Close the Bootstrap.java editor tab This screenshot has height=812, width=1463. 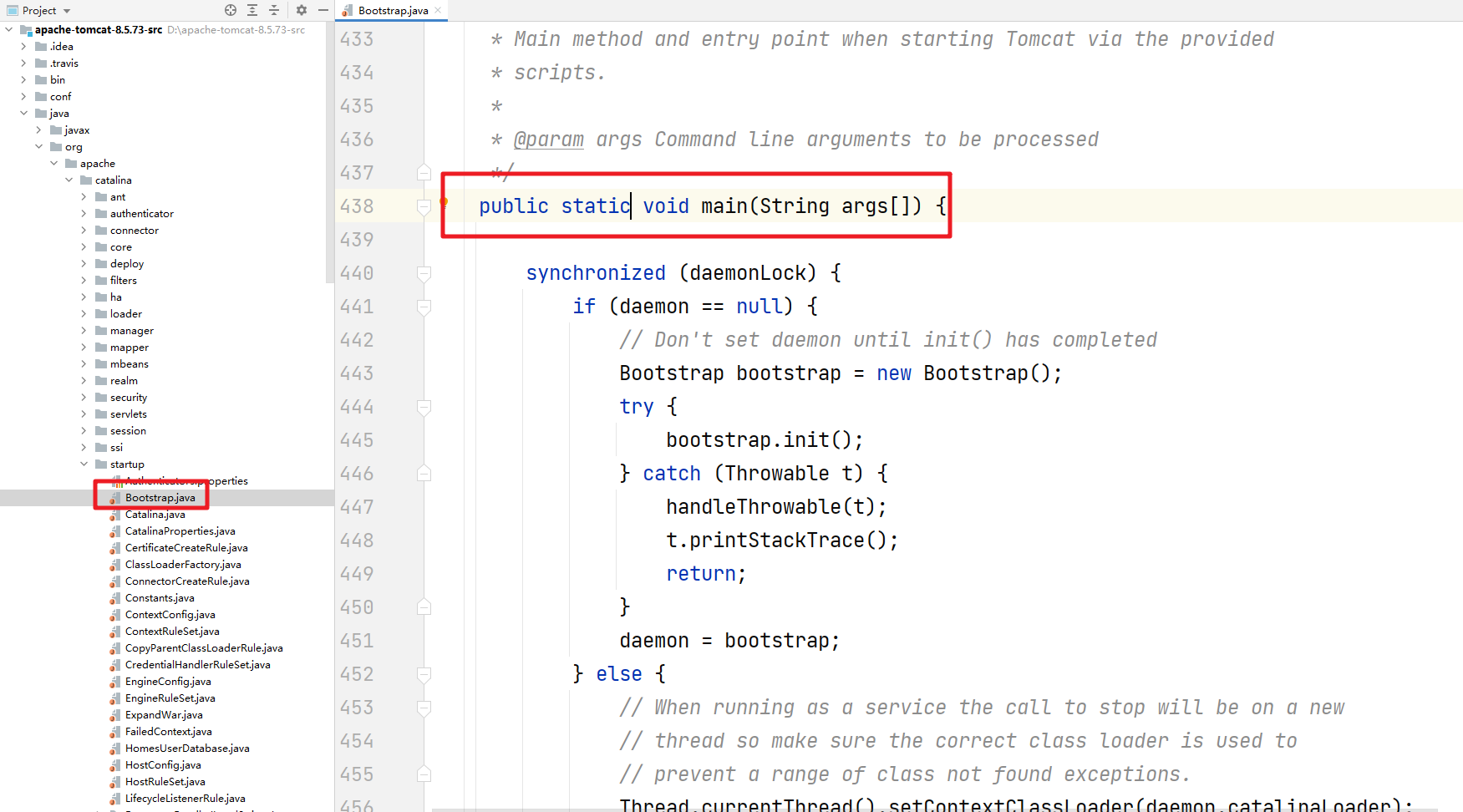(438, 10)
